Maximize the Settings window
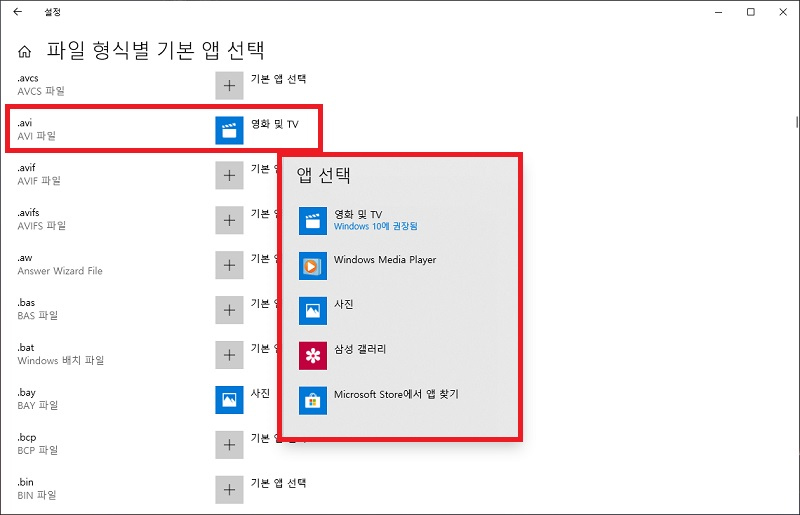Screen dimensions: 800x515 pos(751,12)
